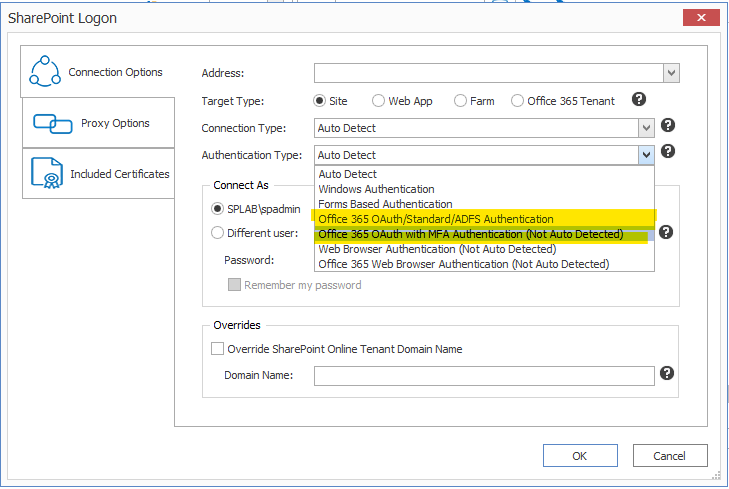
Task: Select the Office 365 Tenant target type
Action: (563, 101)
